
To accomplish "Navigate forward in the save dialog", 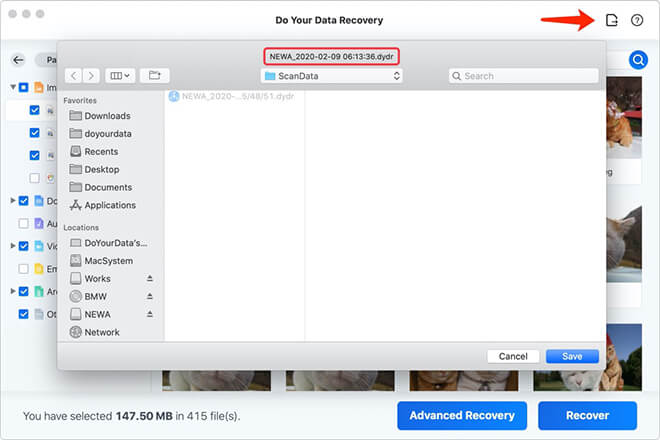I will pos(90,75).
